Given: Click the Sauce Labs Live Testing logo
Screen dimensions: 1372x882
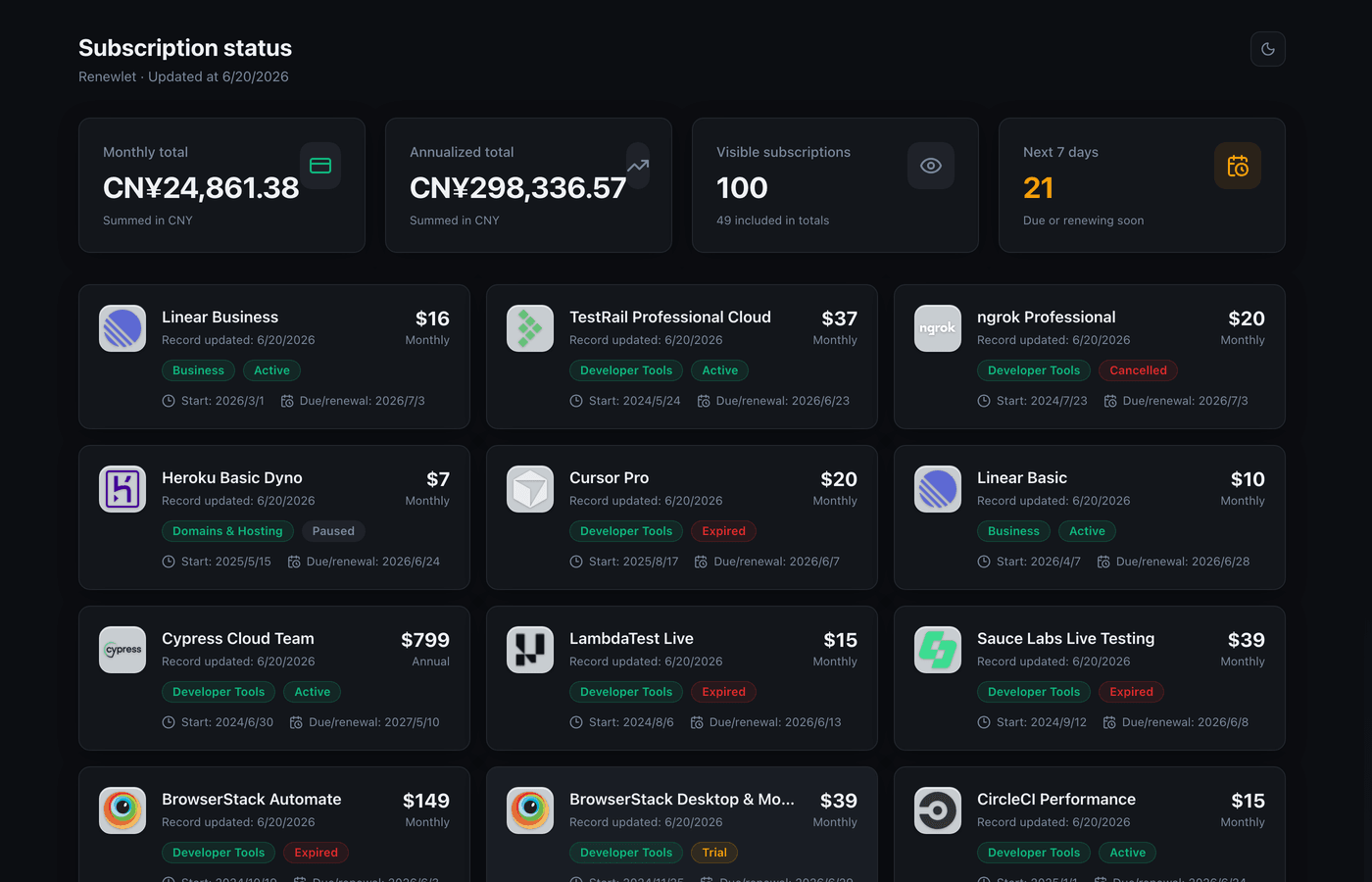Looking at the screenshot, I should [938, 650].
